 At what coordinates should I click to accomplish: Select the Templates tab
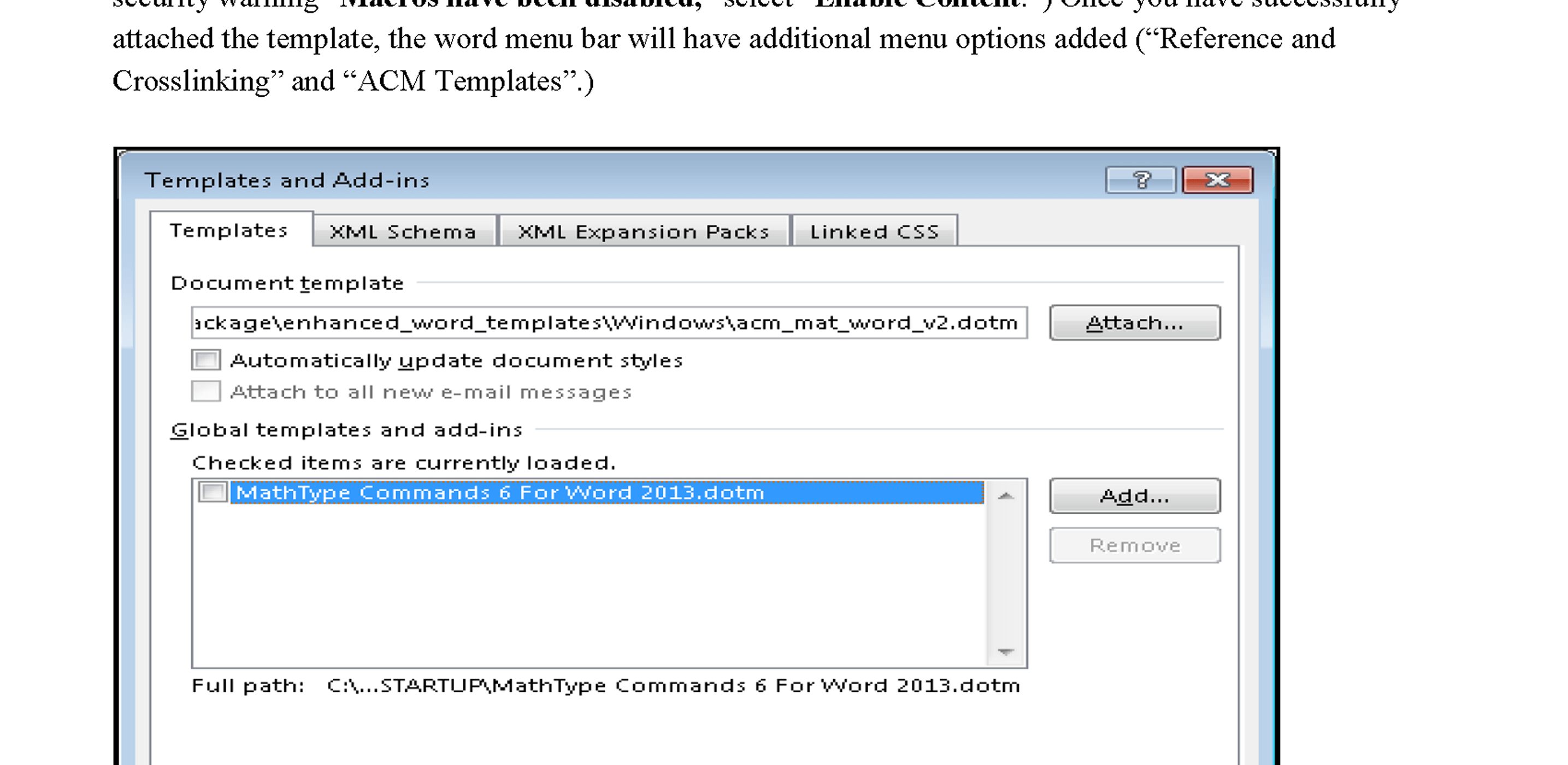[229, 231]
